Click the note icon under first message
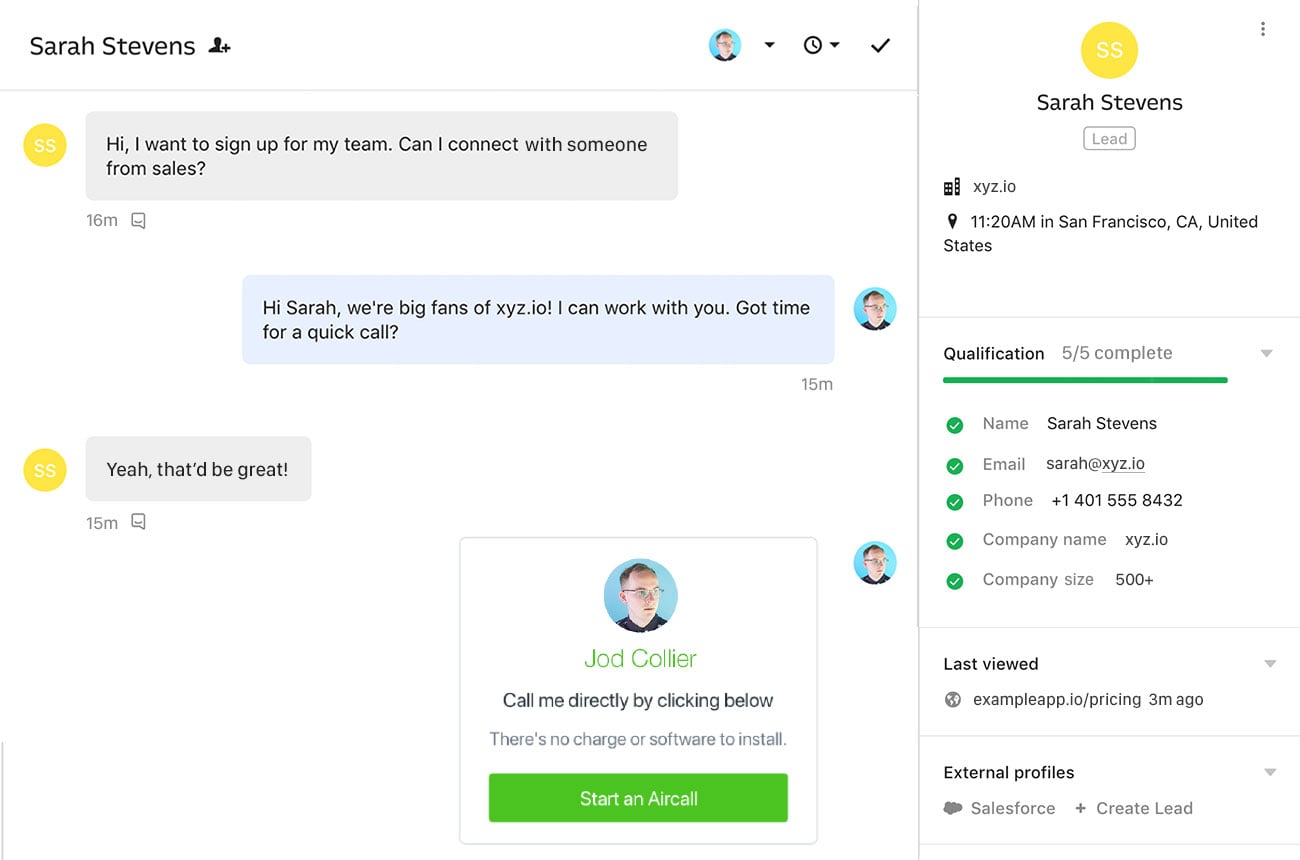Image resolution: width=1300 pixels, height=860 pixels. pyautogui.click(x=139, y=220)
